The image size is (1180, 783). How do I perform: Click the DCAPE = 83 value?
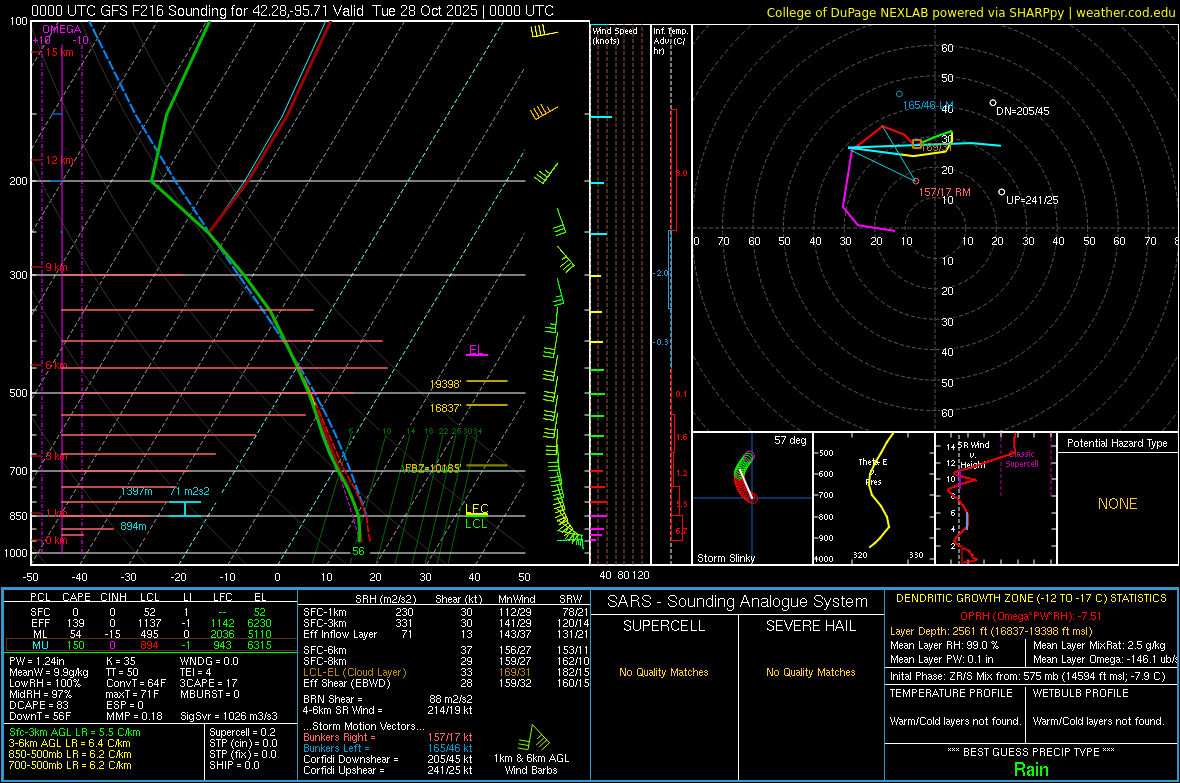(38, 705)
